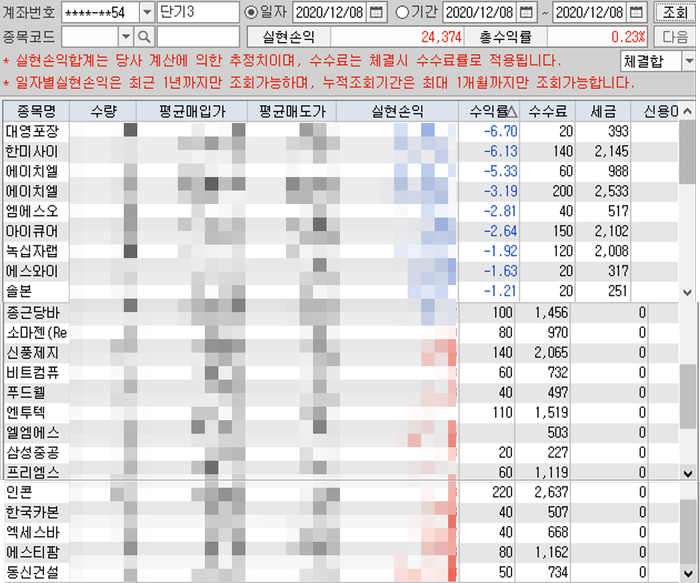
Task: Click the empty stock name field beside search
Action: (x=198, y=37)
